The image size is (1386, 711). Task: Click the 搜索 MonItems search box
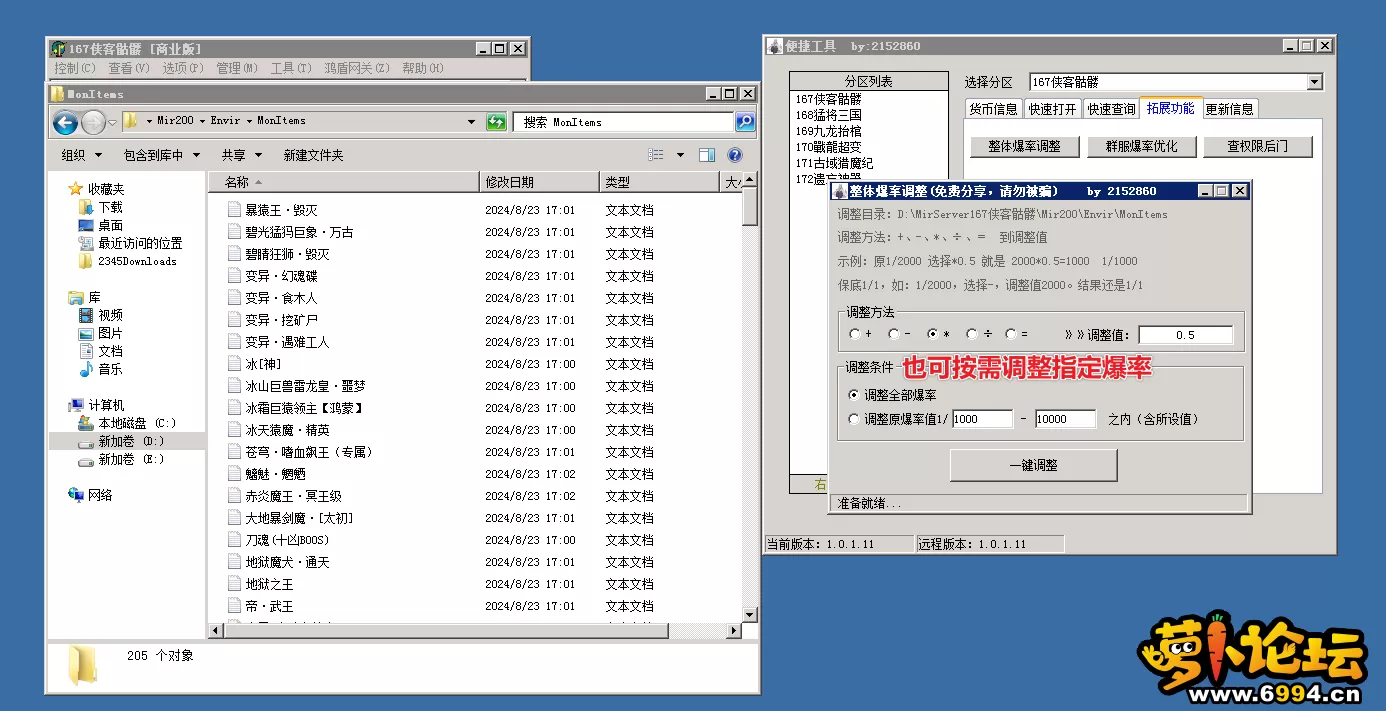tap(625, 122)
